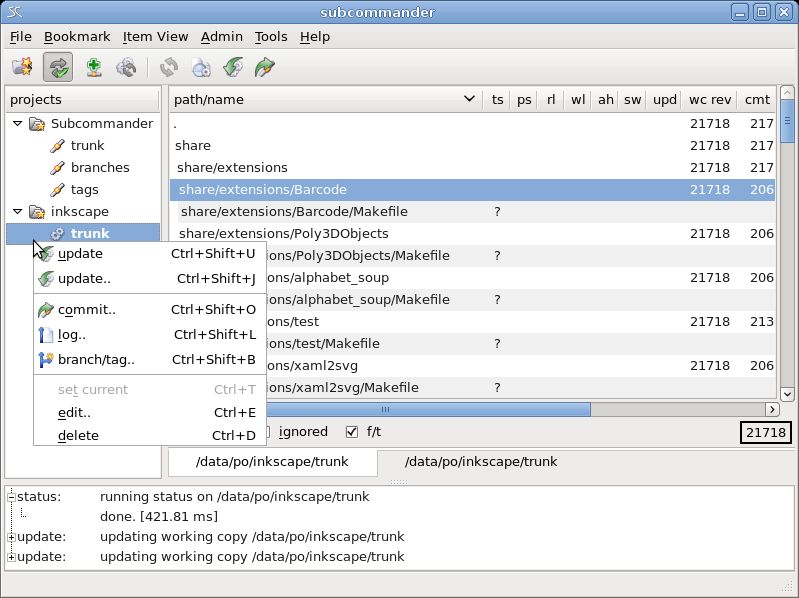
Task: Toggle the ignored checkbox
Action: point(265,432)
